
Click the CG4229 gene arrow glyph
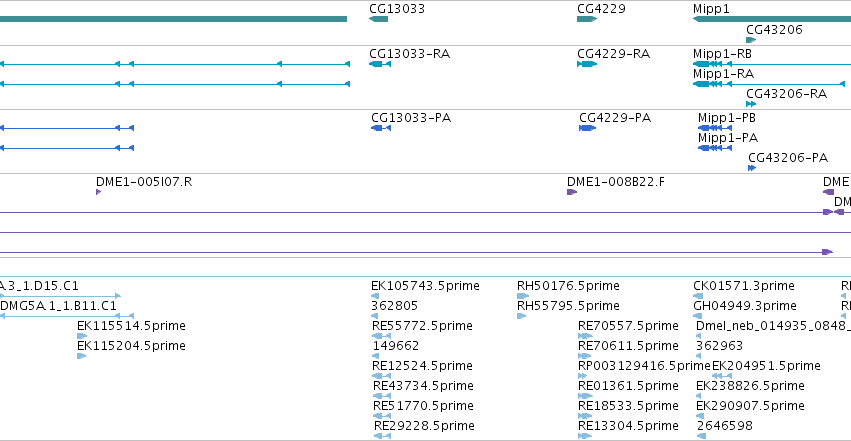(x=587, y=19)
